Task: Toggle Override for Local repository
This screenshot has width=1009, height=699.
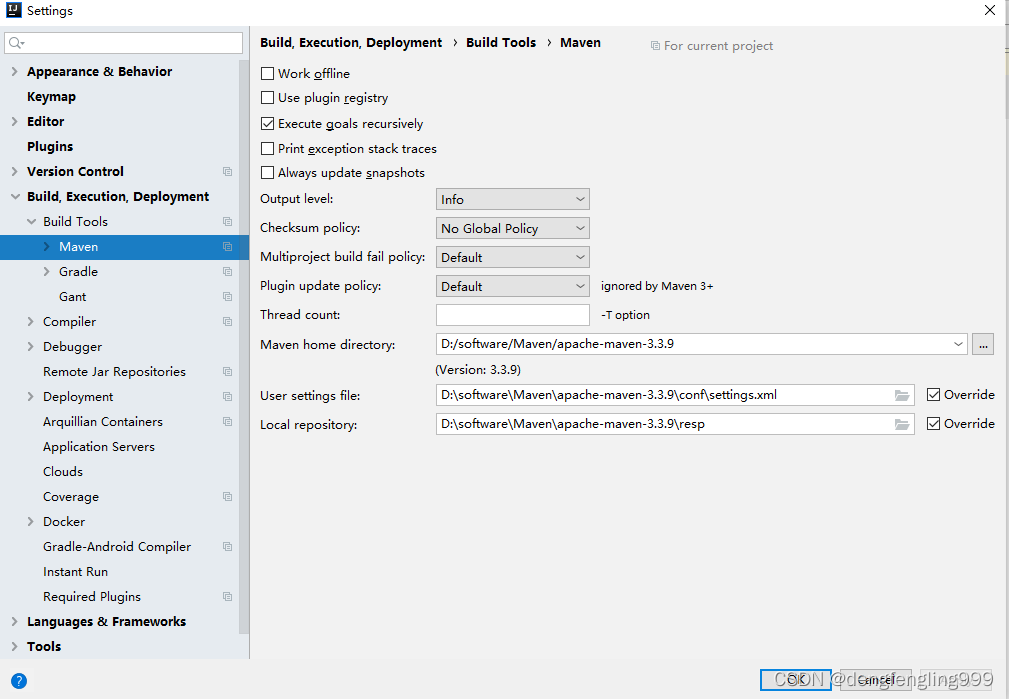Action: click(x=933, y=424)
